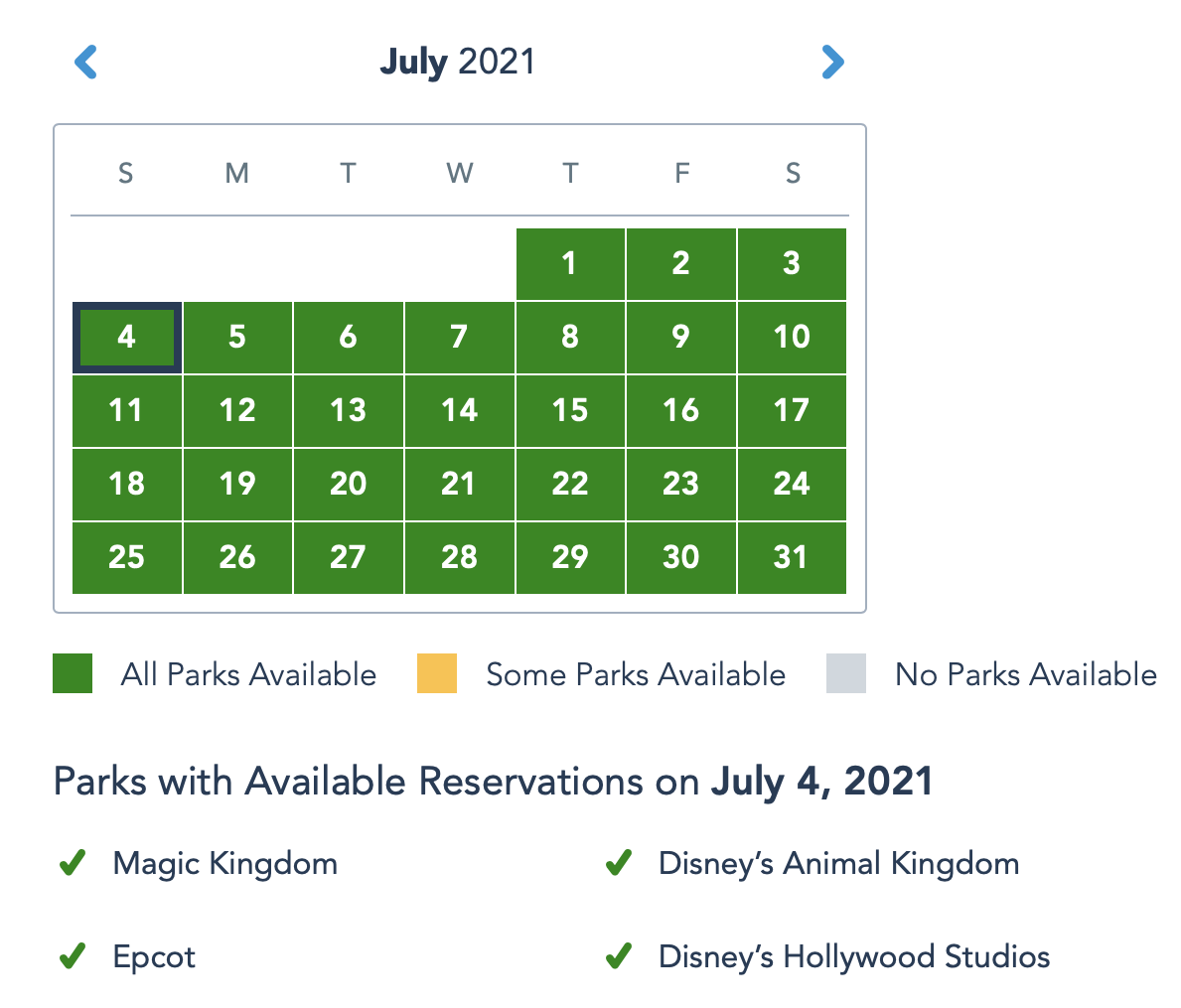This screenshot has width=1181, height=1008.
Task: Click the yellow Some Parks Available swatch
Action: [x=437, y=673]
